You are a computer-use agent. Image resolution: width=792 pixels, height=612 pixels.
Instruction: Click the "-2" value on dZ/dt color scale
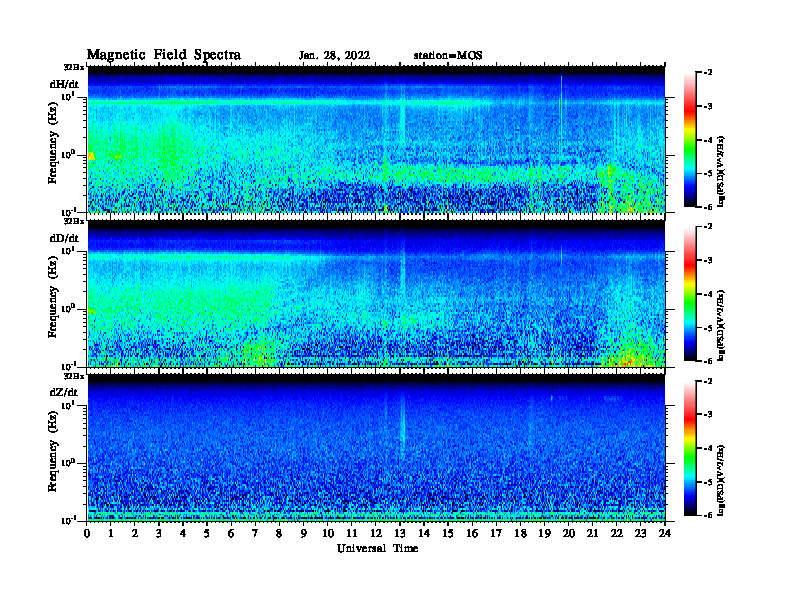click(708, 382)
